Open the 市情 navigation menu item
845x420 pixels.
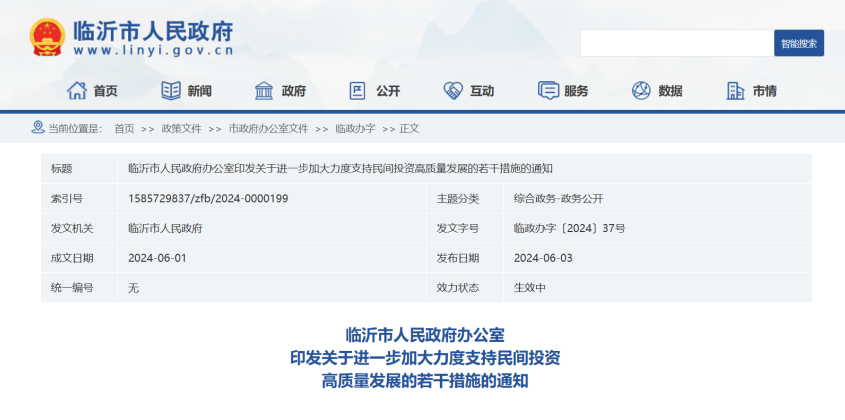coord(765,91)
